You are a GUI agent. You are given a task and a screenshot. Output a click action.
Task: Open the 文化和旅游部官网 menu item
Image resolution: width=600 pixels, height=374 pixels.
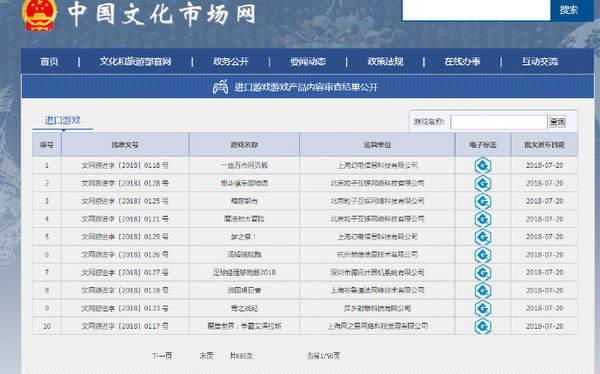point(135,61)
